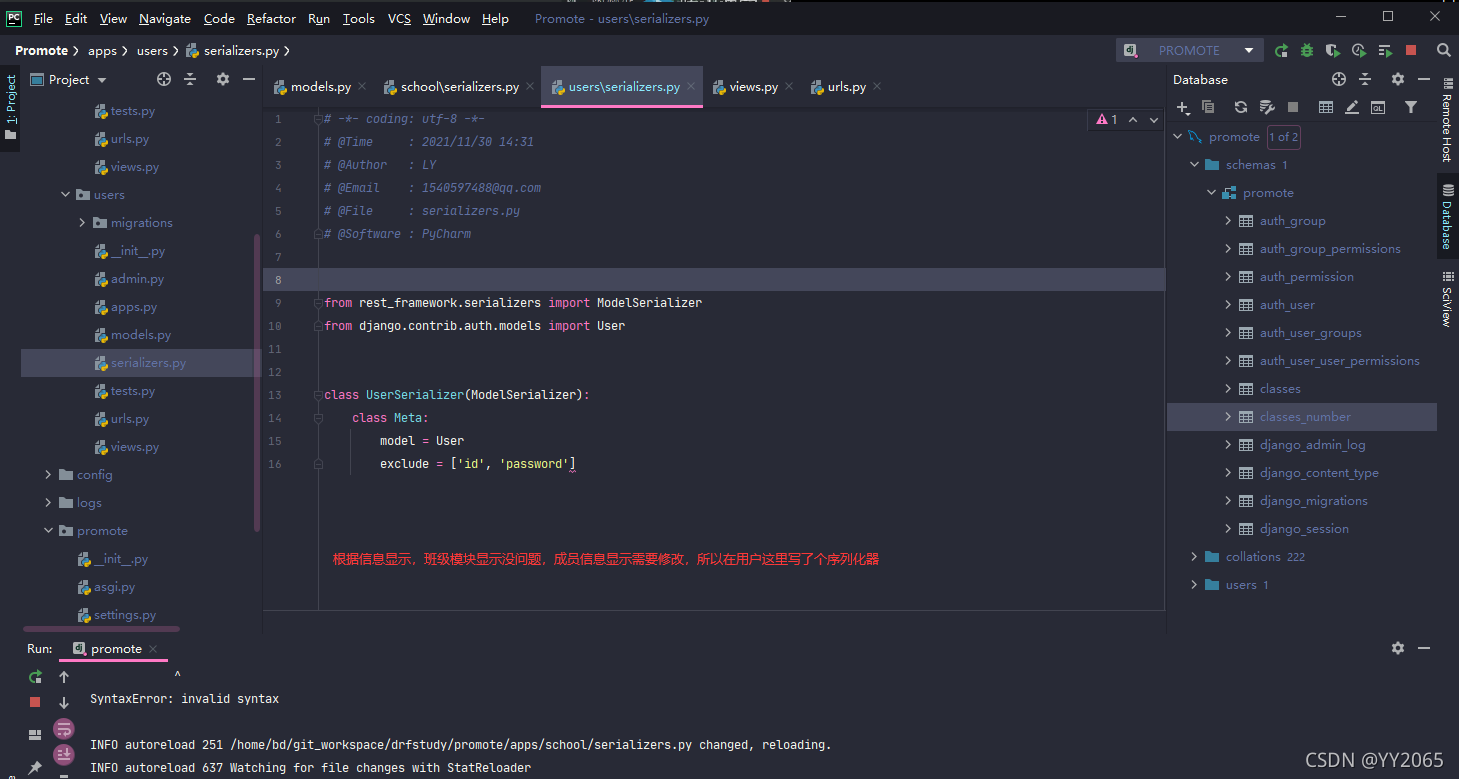1459x779 pixels.
Task: Switch to the views.py editor tab
Action: pyautogui.click(x=754, y=87)
